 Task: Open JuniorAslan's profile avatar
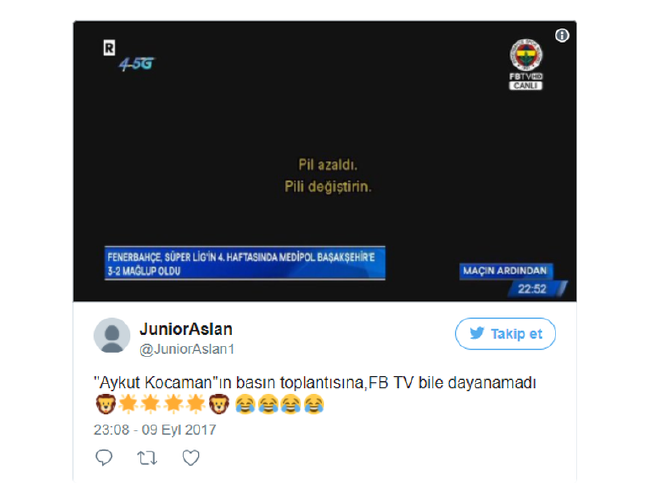tap(112, 336)
